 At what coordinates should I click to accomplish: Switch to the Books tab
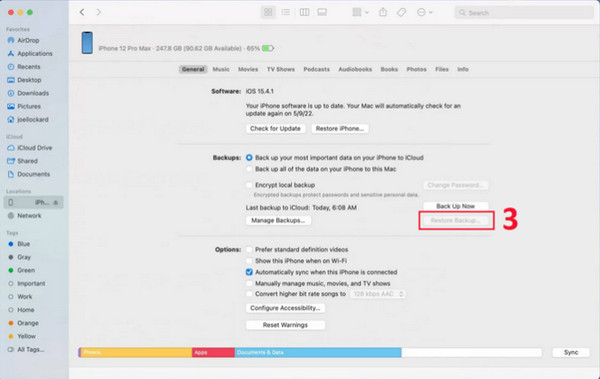389,69
